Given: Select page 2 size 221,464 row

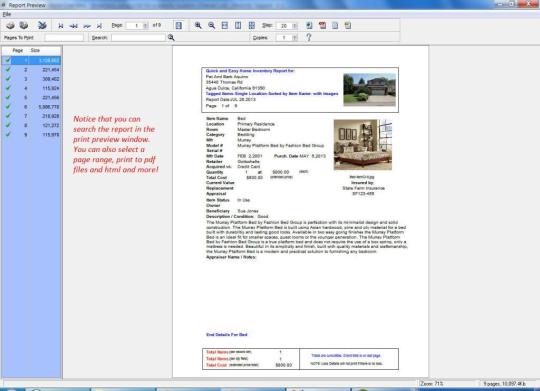Looking at the screenshot, I should coord(32,70).
